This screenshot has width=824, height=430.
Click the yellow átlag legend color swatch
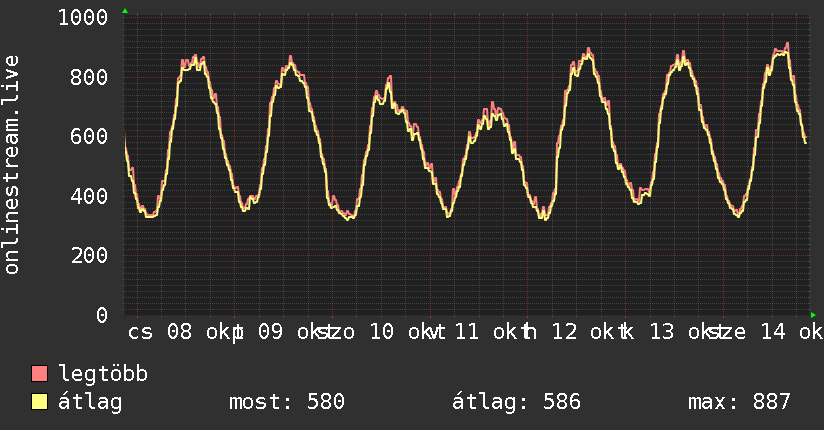pos(39,401)
